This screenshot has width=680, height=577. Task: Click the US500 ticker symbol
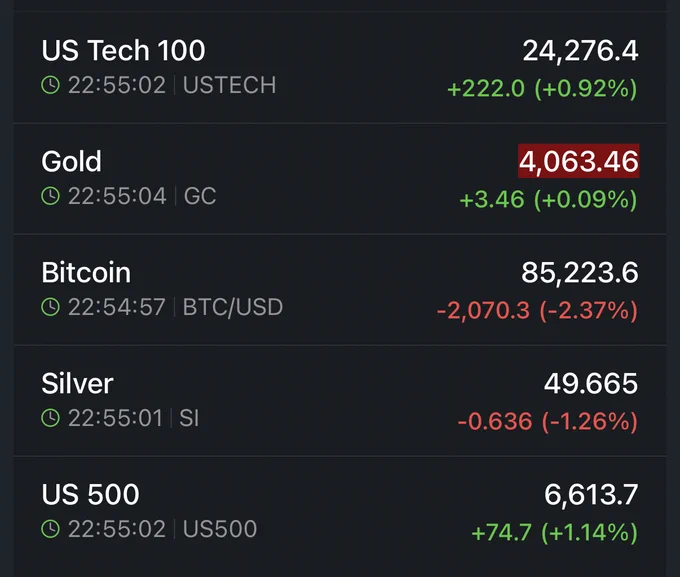[220, 529]
